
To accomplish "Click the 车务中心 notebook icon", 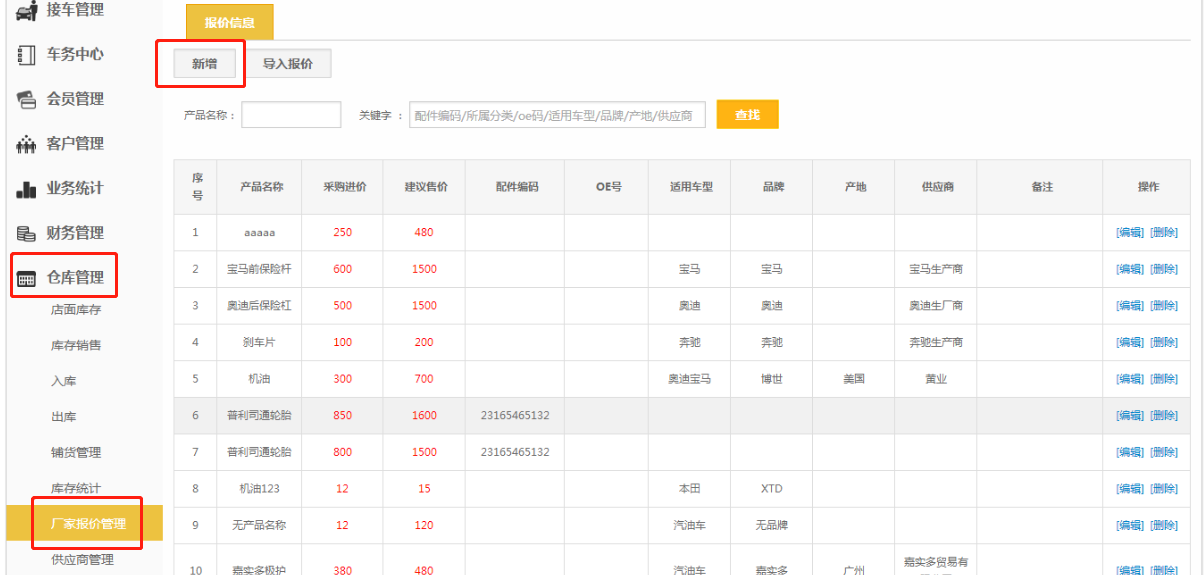I will 27,55.
